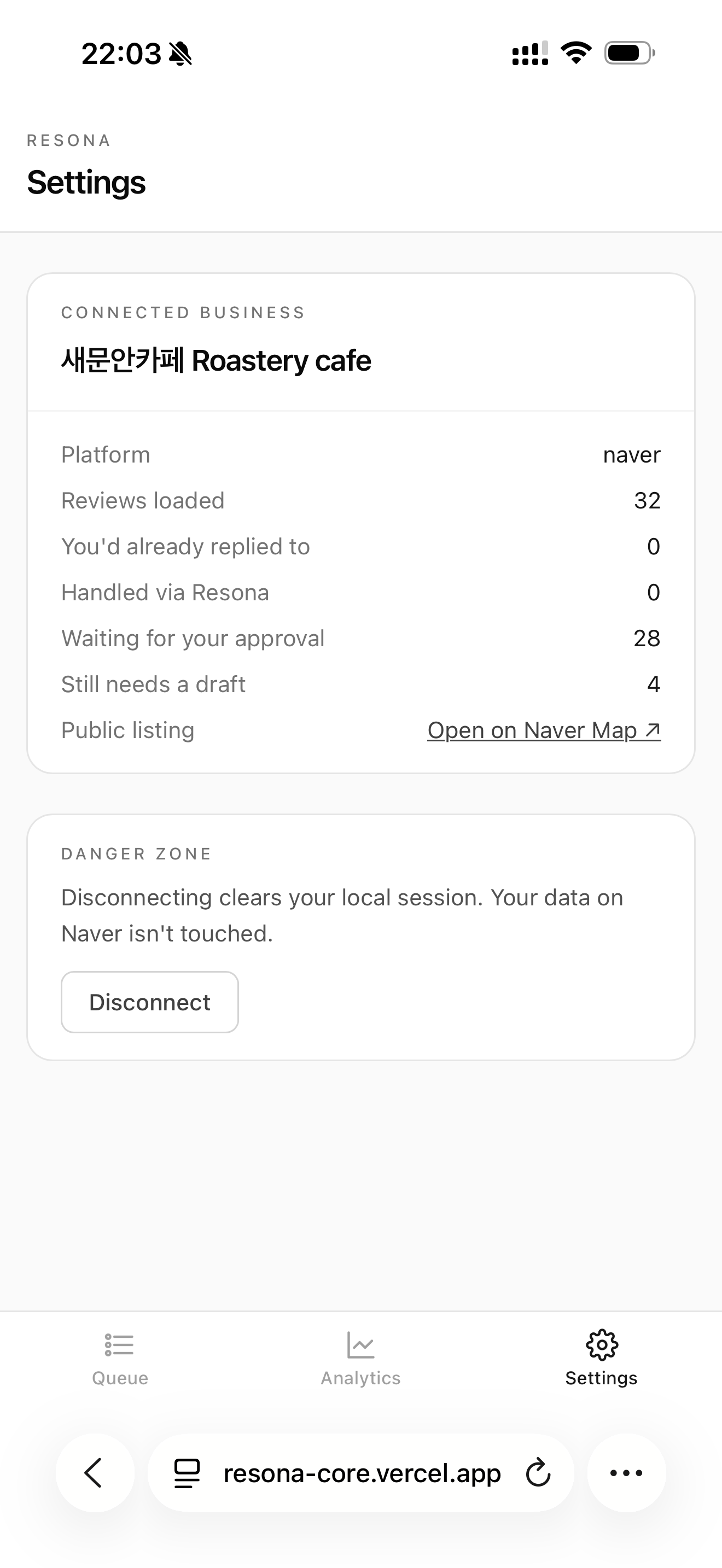Switch to the Queue tab label

[x=120, y=1378]
